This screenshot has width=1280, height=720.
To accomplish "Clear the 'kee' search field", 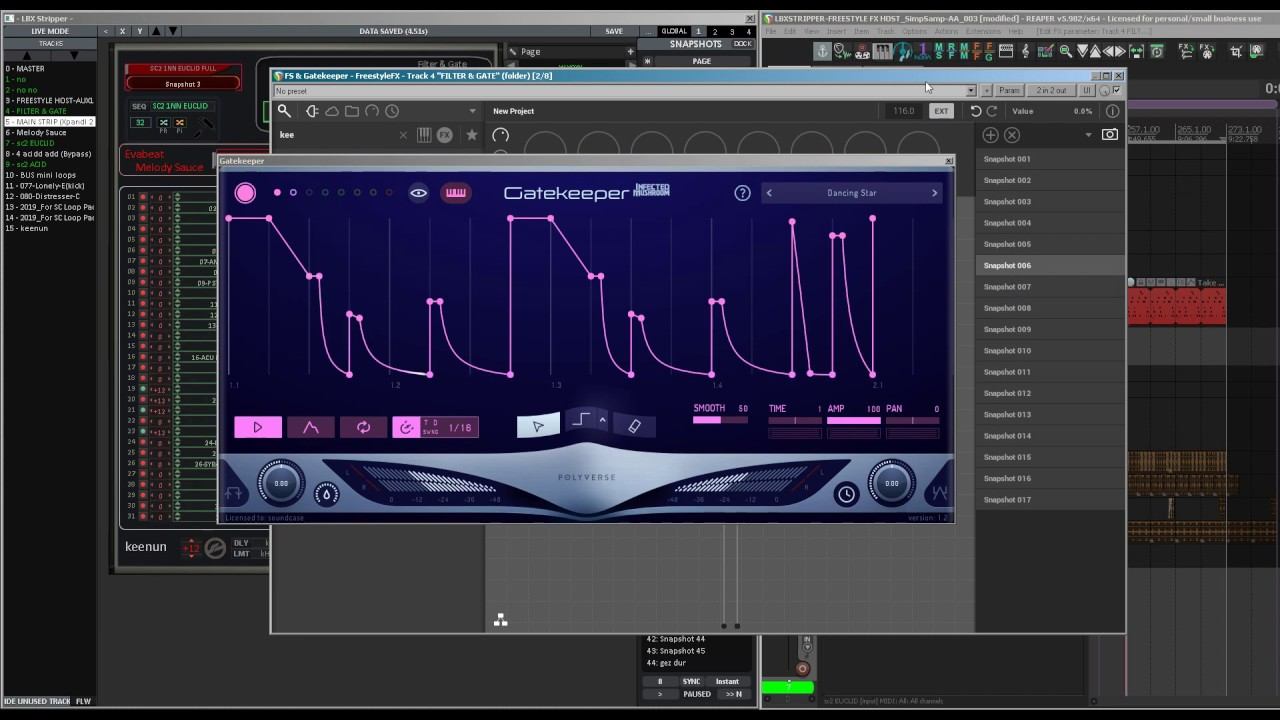I will point(404,135).
